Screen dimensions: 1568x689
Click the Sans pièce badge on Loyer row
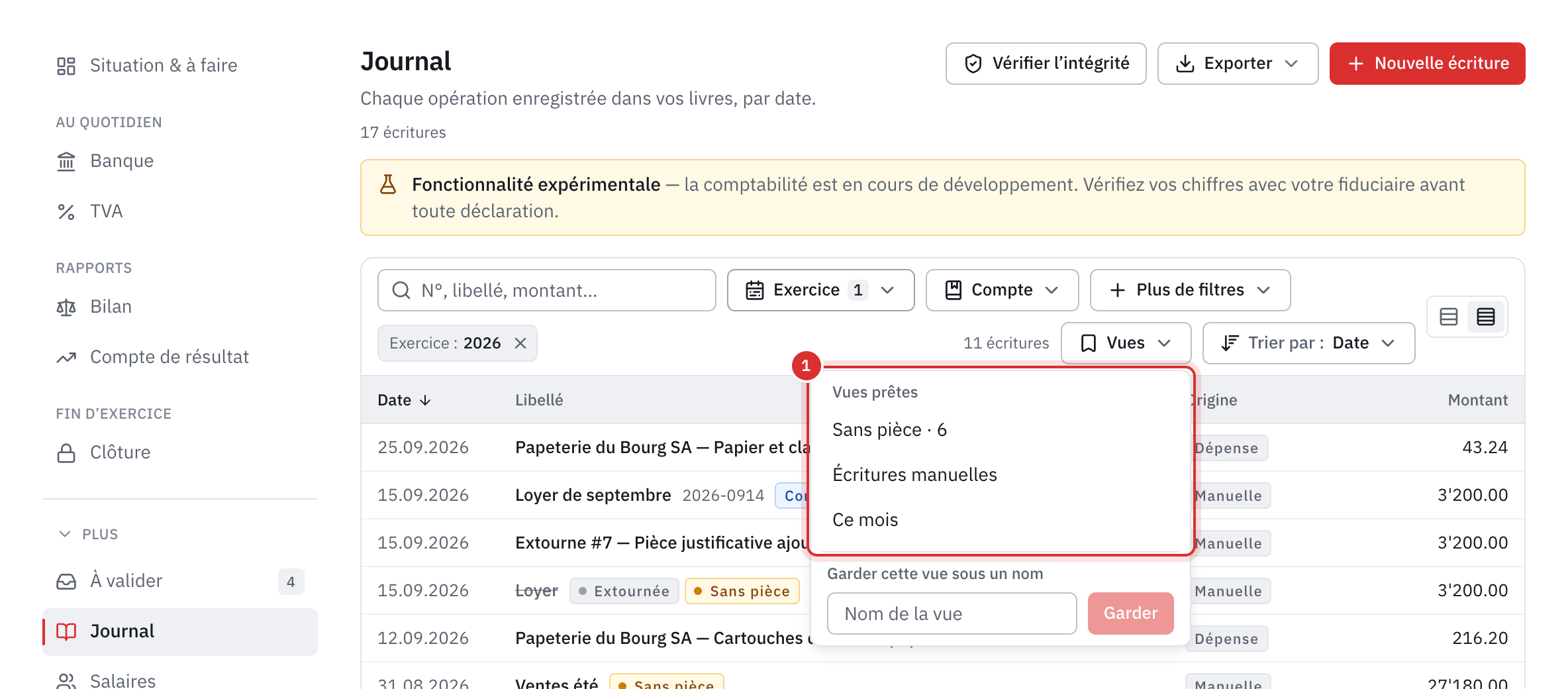742,591
